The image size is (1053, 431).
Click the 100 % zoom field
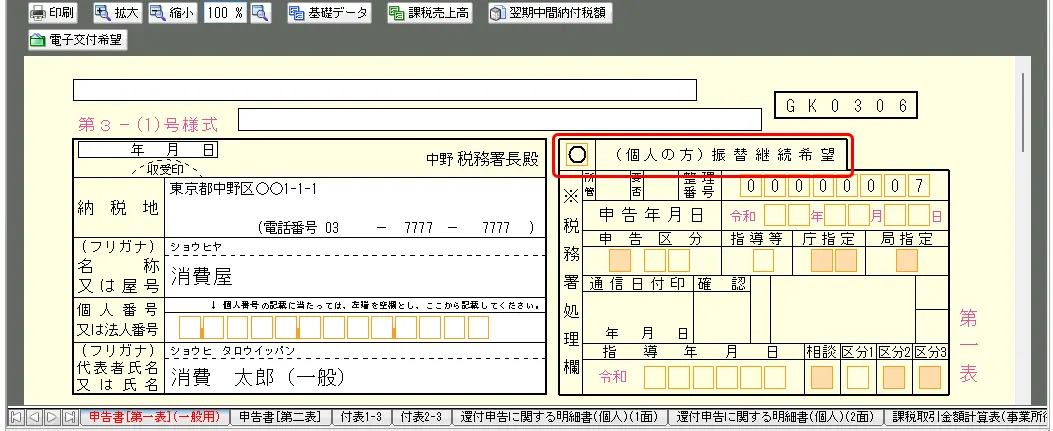(x=224, y=14)
